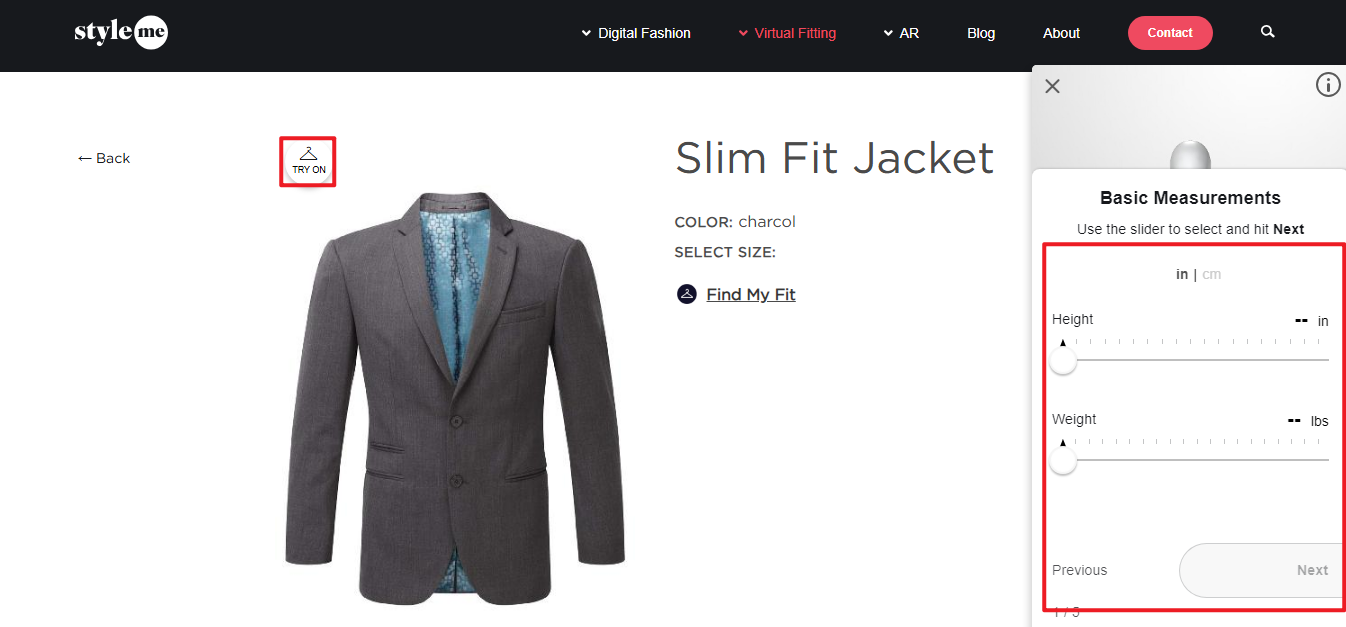The width and height of the screenshot is (1346, 627).
Task: Click the Find My Fit link
Action: [751, 294]
